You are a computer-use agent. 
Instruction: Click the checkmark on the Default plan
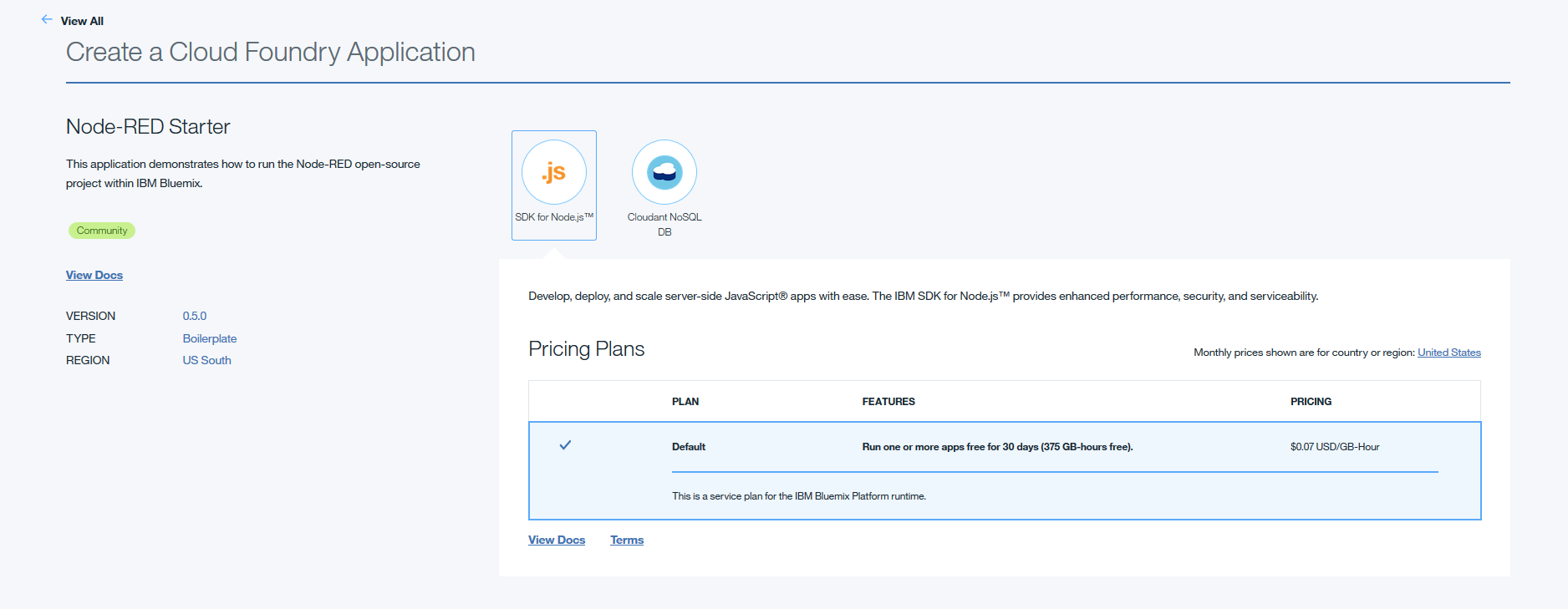click(x=565, y=445)
